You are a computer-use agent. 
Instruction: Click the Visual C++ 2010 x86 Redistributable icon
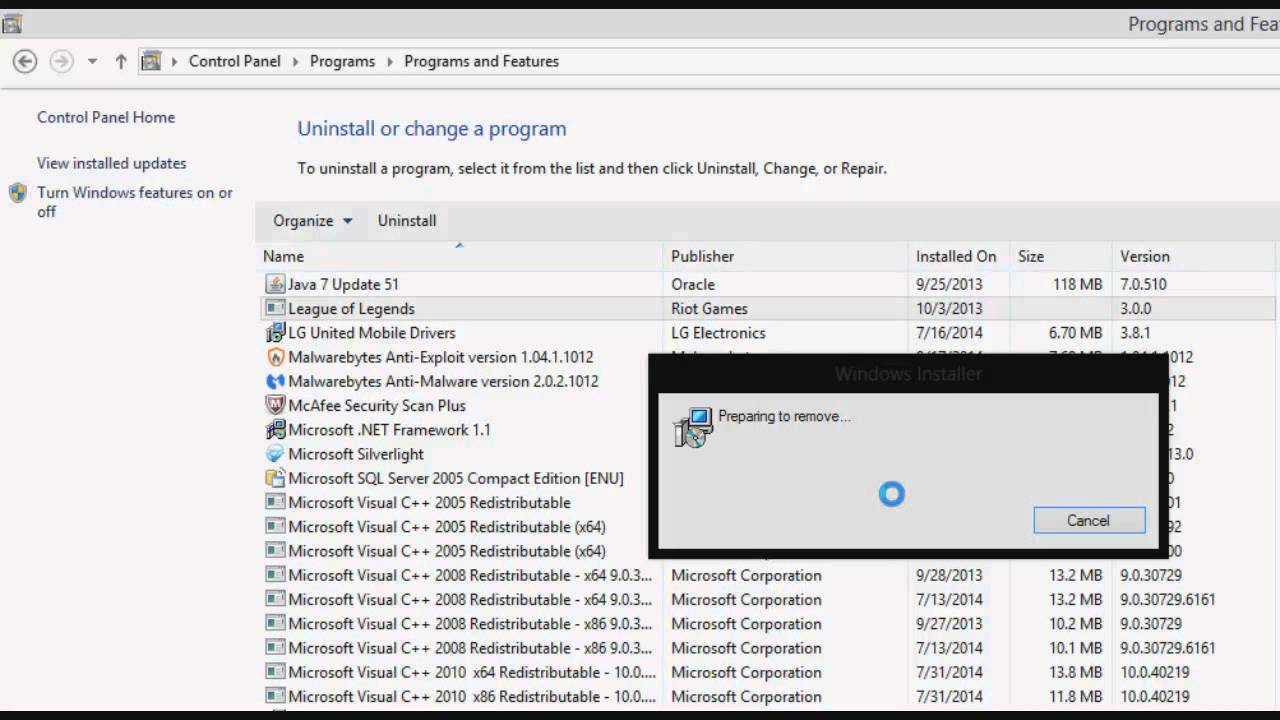coord(275,696)
